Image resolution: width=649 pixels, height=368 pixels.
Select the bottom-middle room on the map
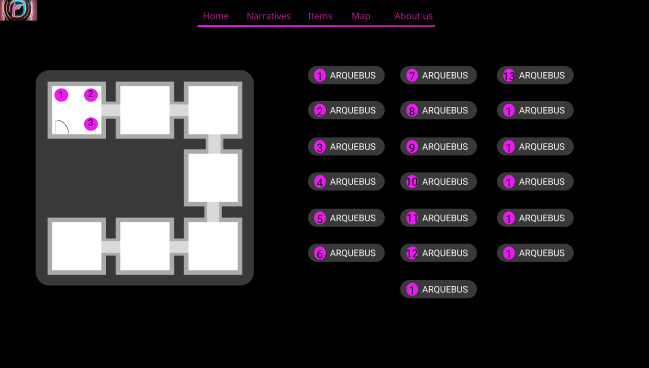[x=145, y=246]
